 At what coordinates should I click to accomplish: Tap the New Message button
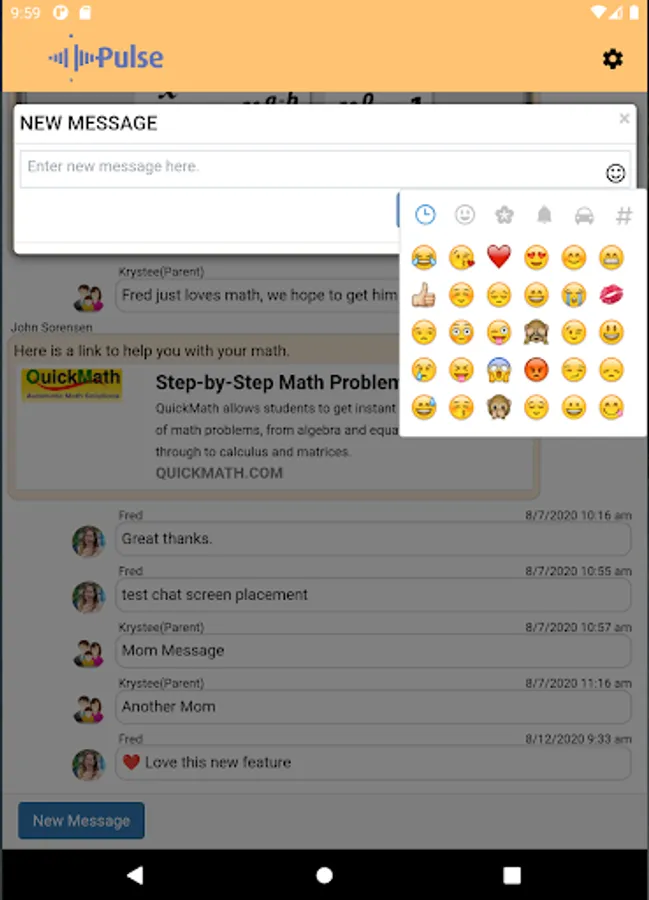click(81, 820)
